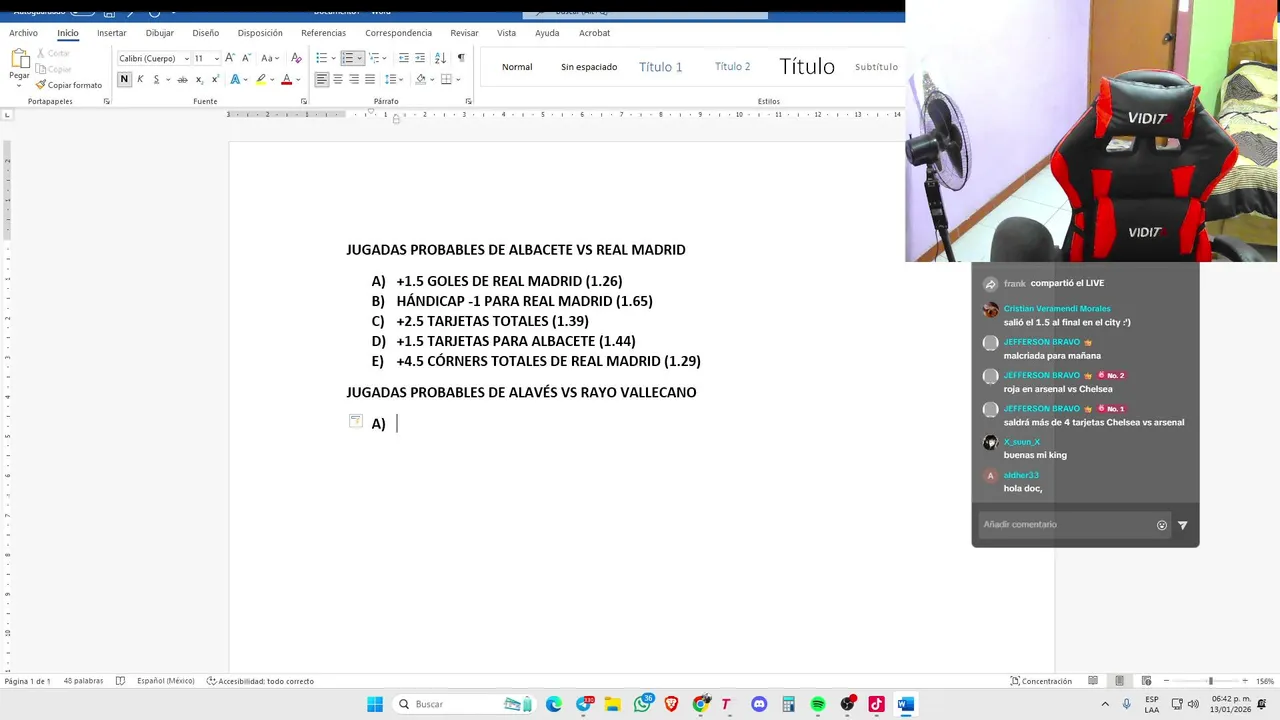This screenshot has height=720, width=1280.
Task: Switch to Referencias tab
Action: point(323,33)
